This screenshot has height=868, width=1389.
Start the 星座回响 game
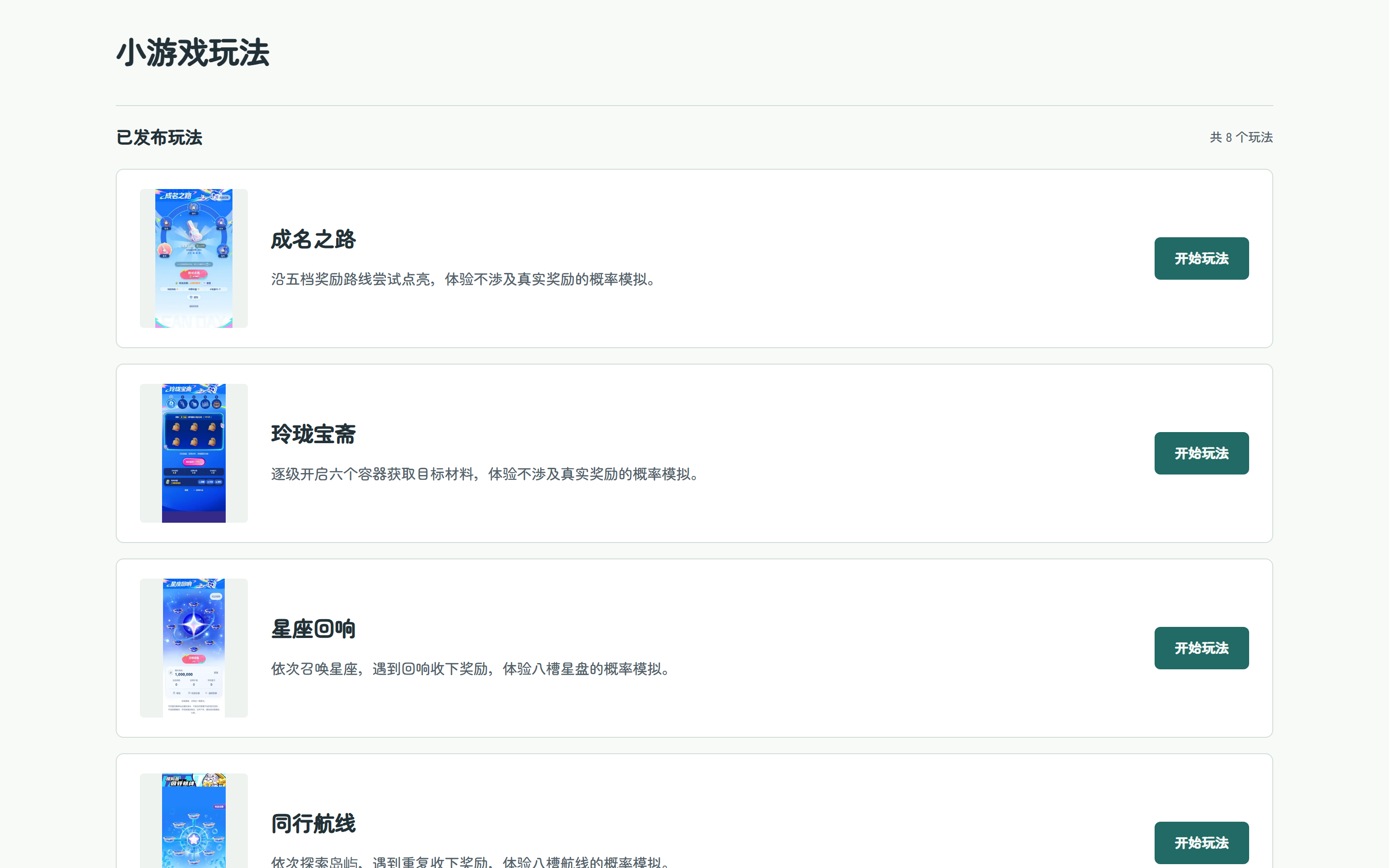click(1201, 648)
